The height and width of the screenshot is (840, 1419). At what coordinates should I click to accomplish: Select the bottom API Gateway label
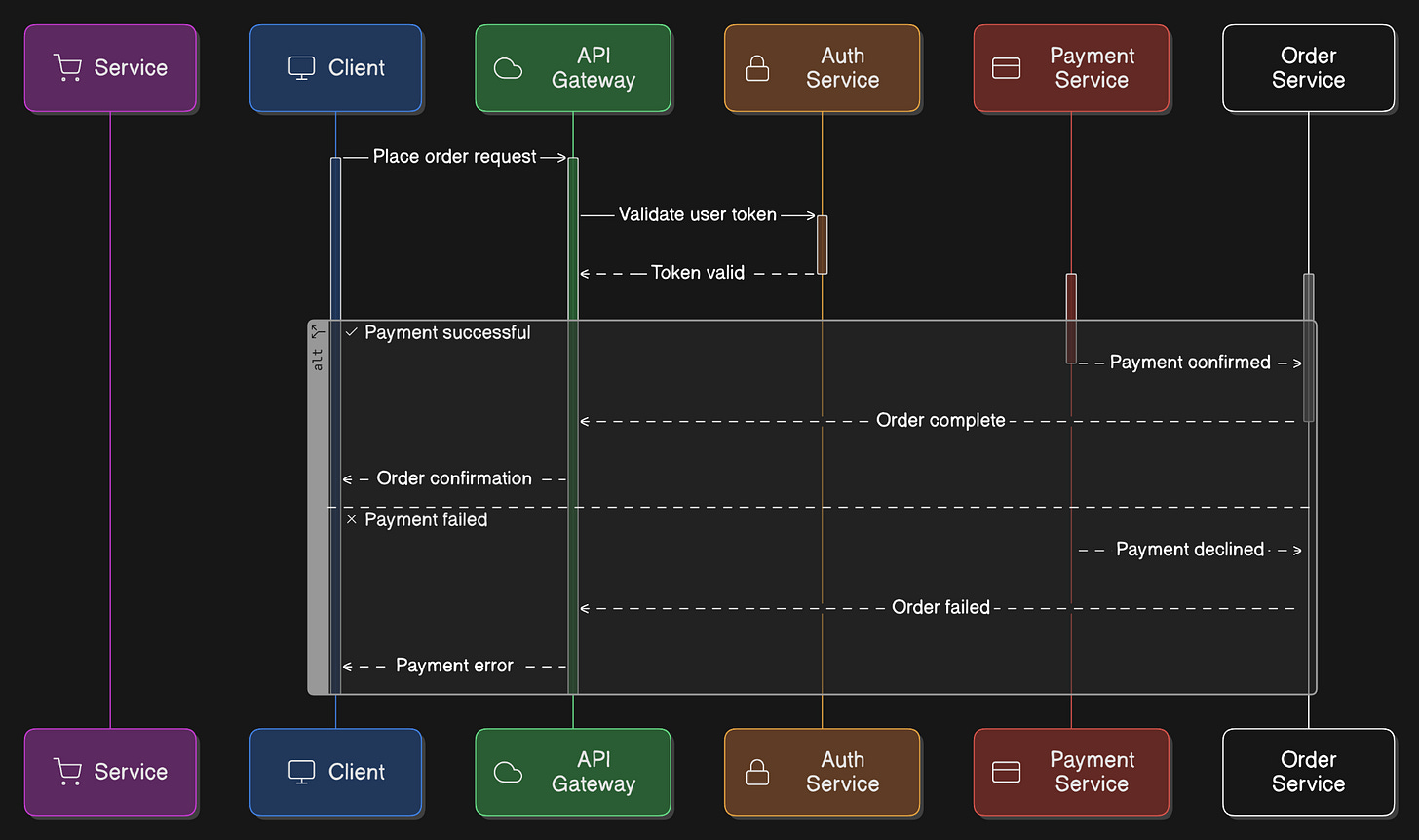[594, 772]
